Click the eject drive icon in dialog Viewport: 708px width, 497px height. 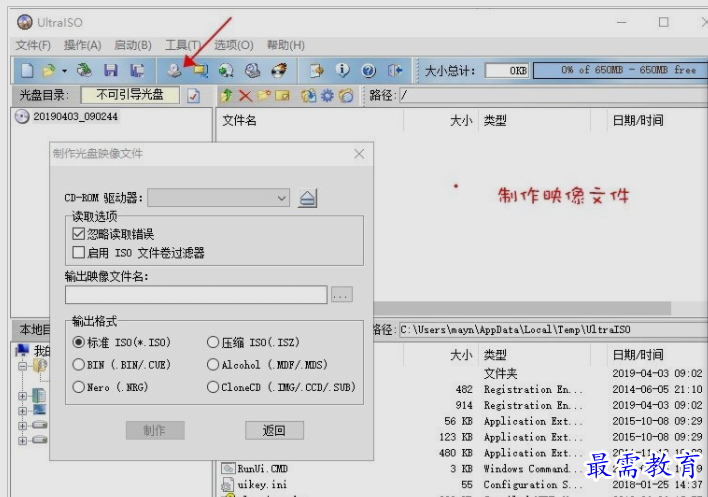(307, 198)
